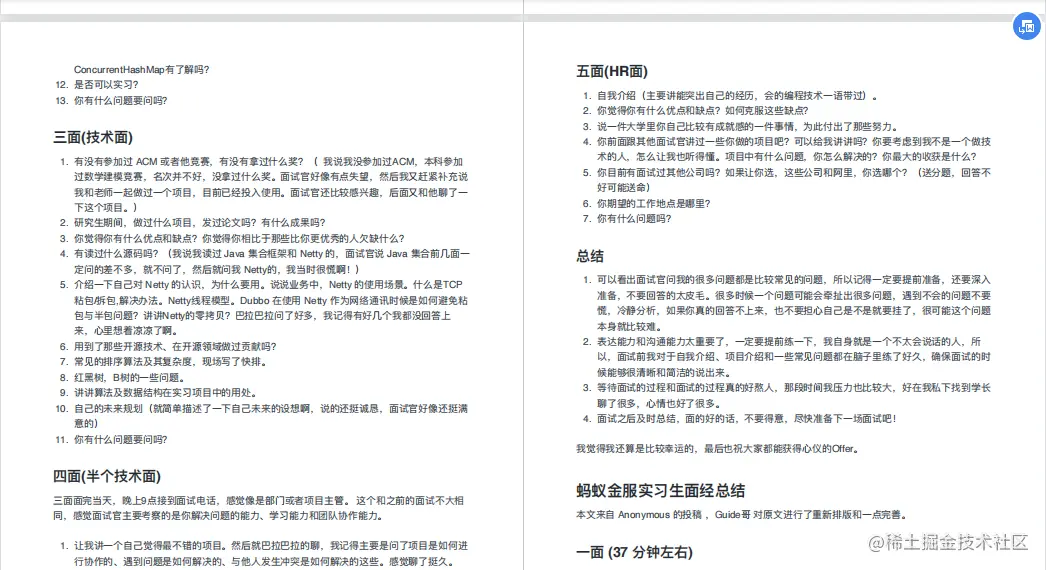Click the blue circular floating tool icon
Viewport: 1046px width, 570px height.
tap(1027, 26)
